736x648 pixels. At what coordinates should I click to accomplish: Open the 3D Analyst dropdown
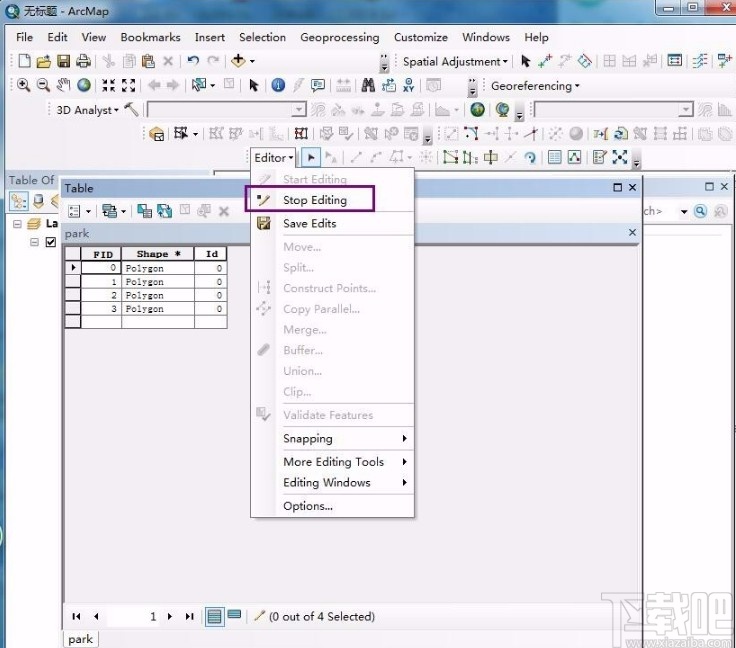pos(87,110)
